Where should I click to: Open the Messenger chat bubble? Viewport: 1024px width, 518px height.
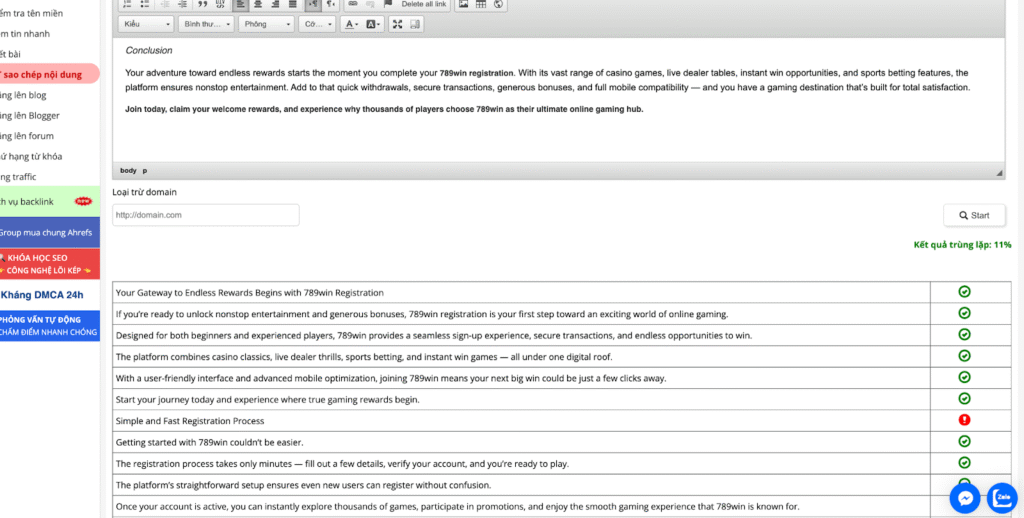pos(965,497)
